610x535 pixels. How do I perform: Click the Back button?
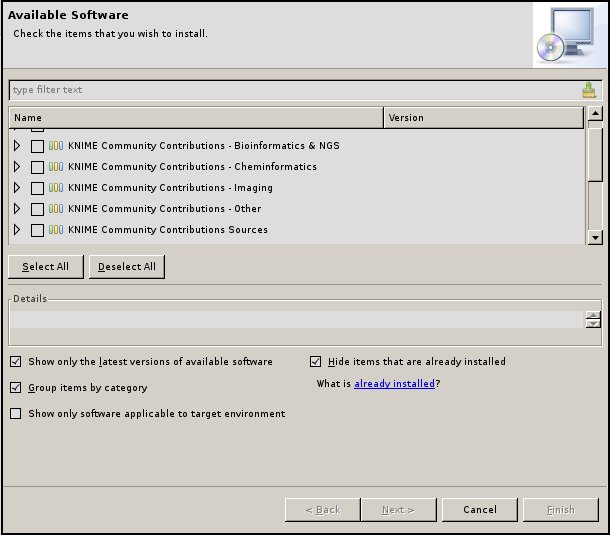tap(323, 510)
